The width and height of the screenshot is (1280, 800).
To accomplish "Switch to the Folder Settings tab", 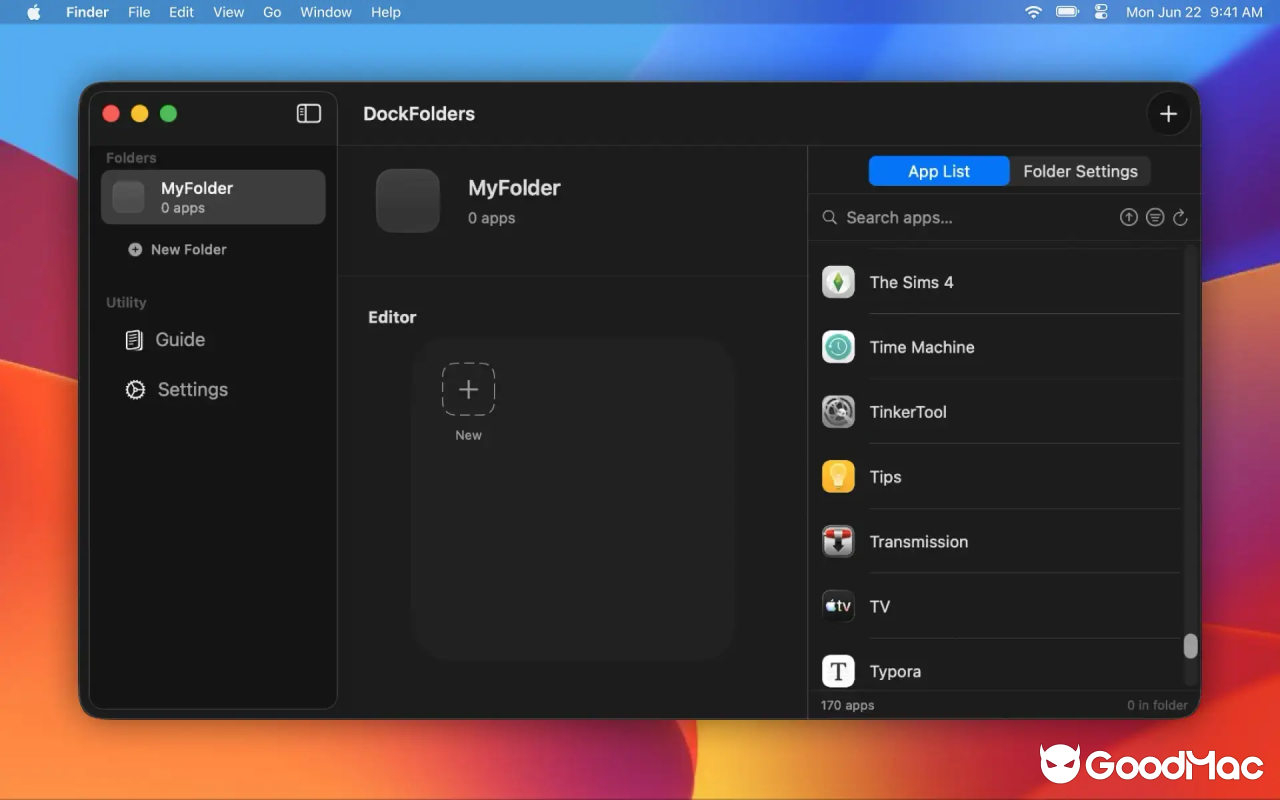I will tap(1080, 171).
